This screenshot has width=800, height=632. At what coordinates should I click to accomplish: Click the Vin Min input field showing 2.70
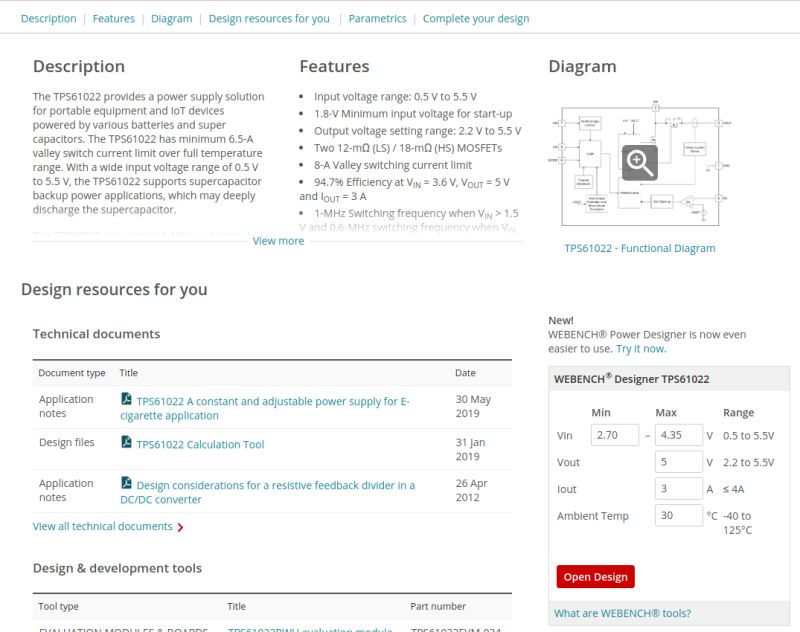[x=615, y=435]
